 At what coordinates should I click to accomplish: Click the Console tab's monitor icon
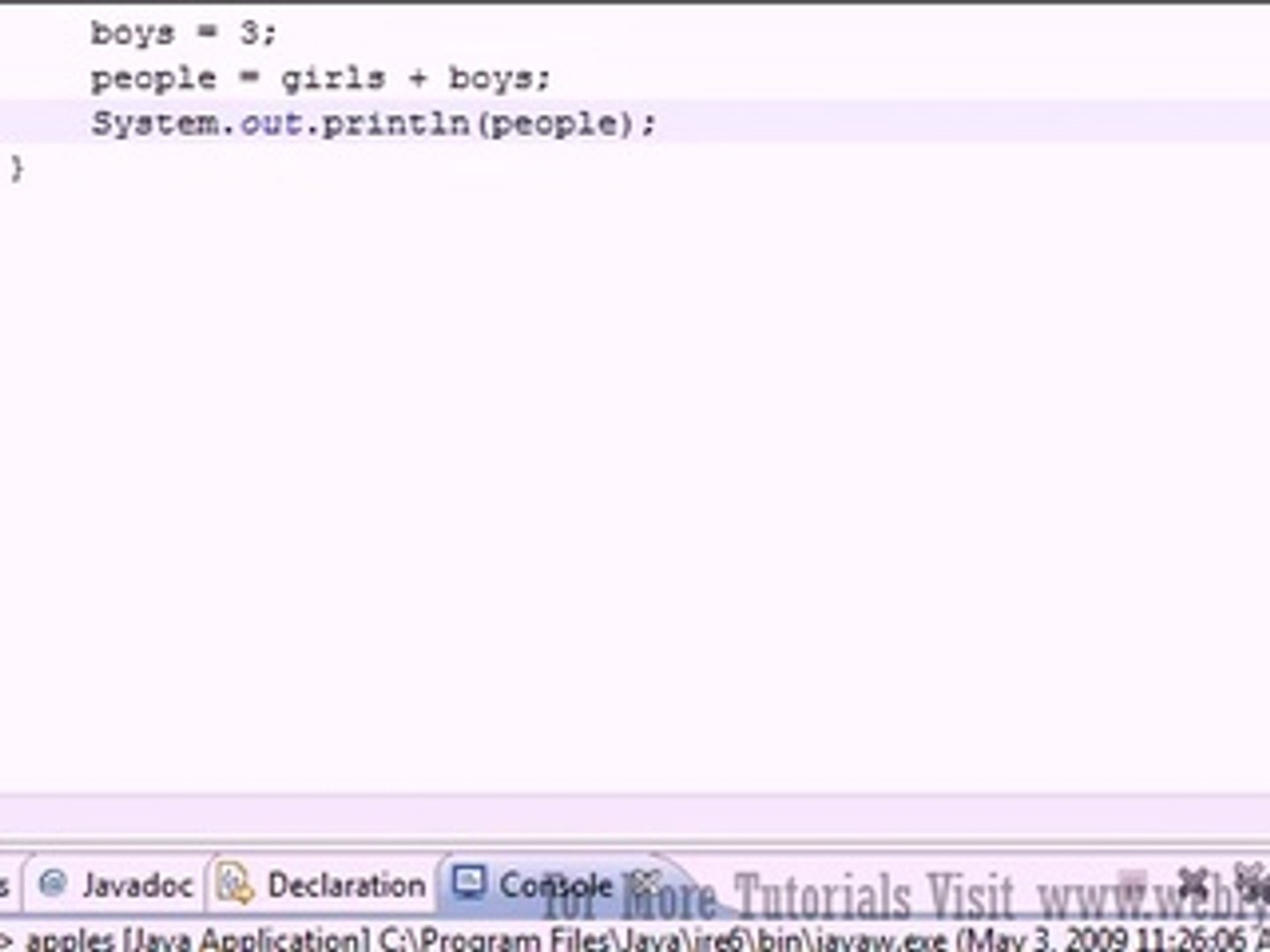[x=468, y=881]
